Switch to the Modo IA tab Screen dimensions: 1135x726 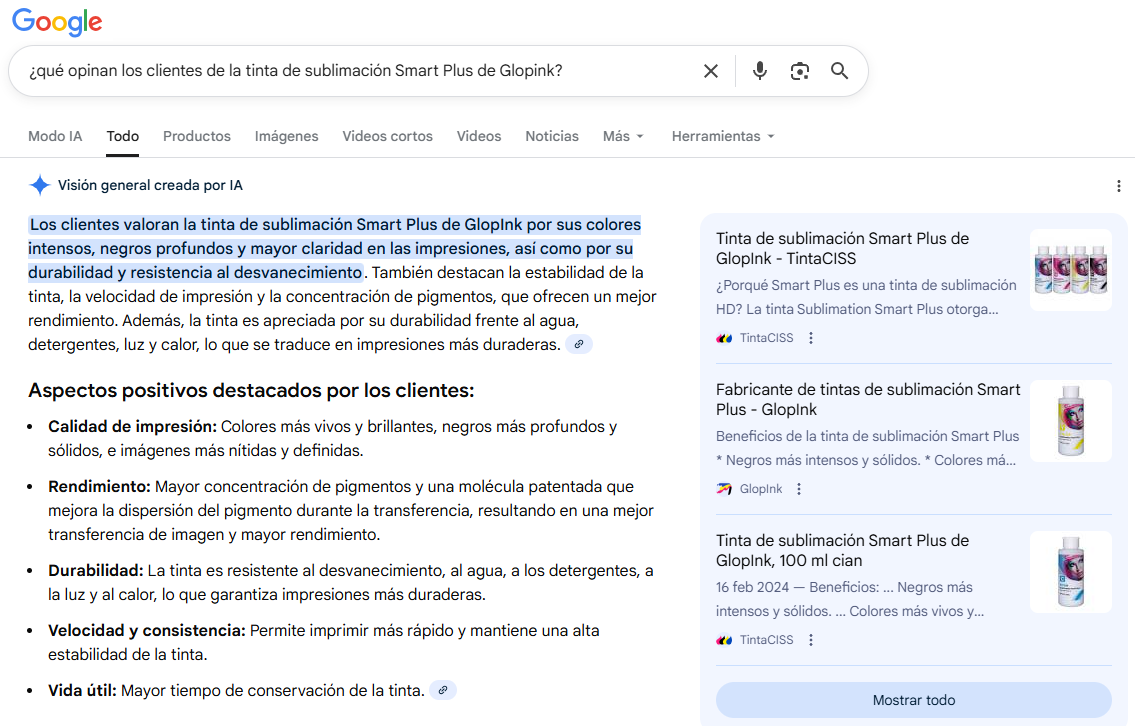[x=55, y=136]
